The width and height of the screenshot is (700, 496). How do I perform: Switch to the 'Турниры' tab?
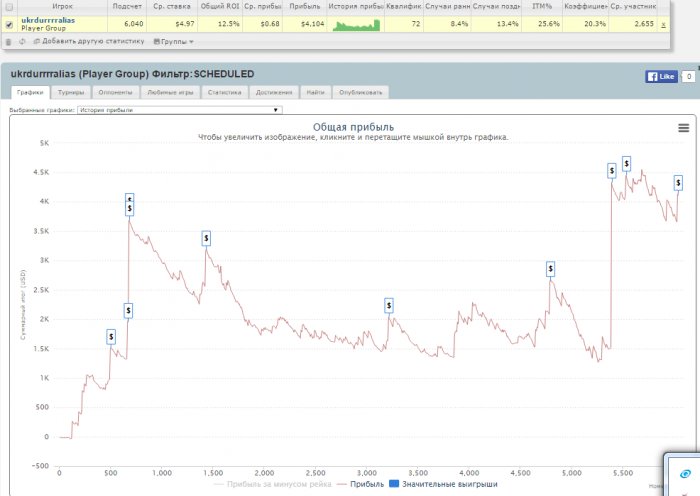click(72, 92)
